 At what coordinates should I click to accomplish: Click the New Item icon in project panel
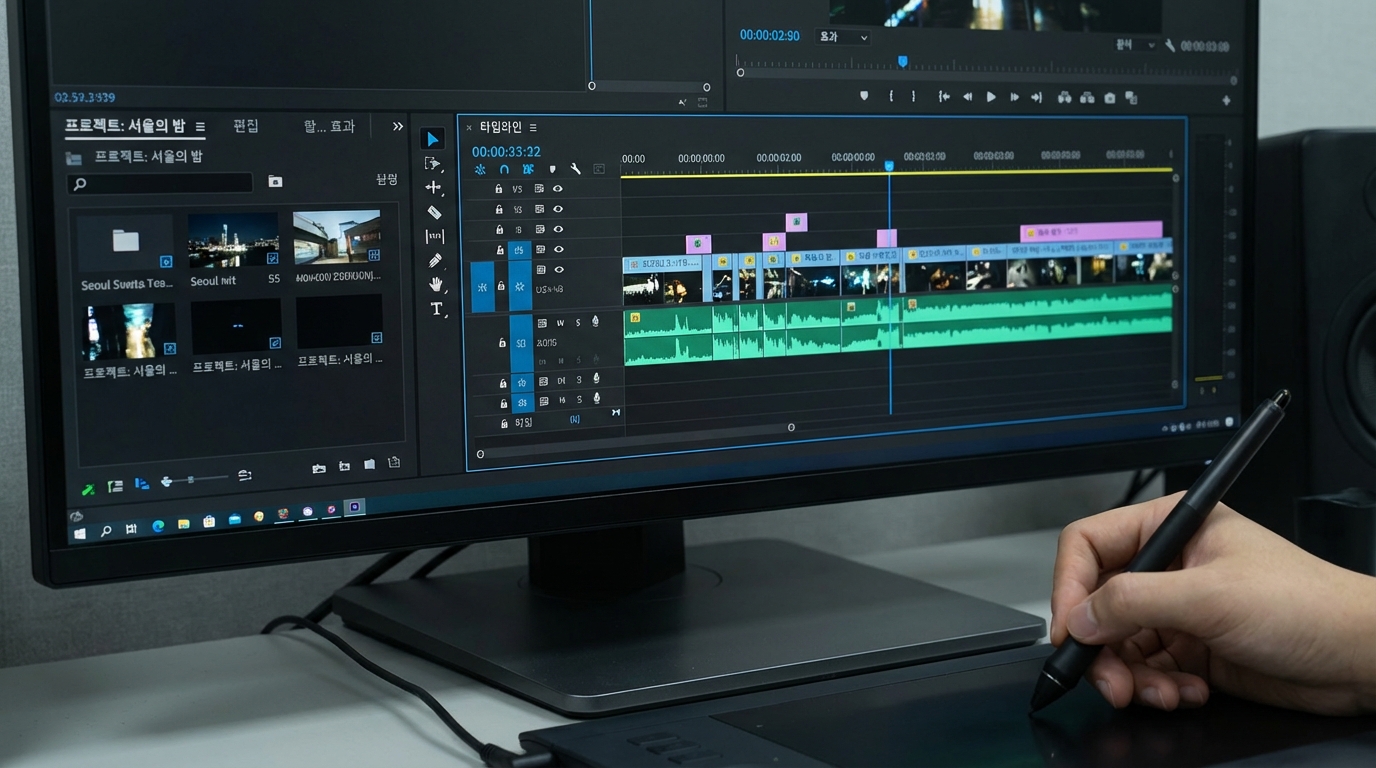click(x=394, y=463)
